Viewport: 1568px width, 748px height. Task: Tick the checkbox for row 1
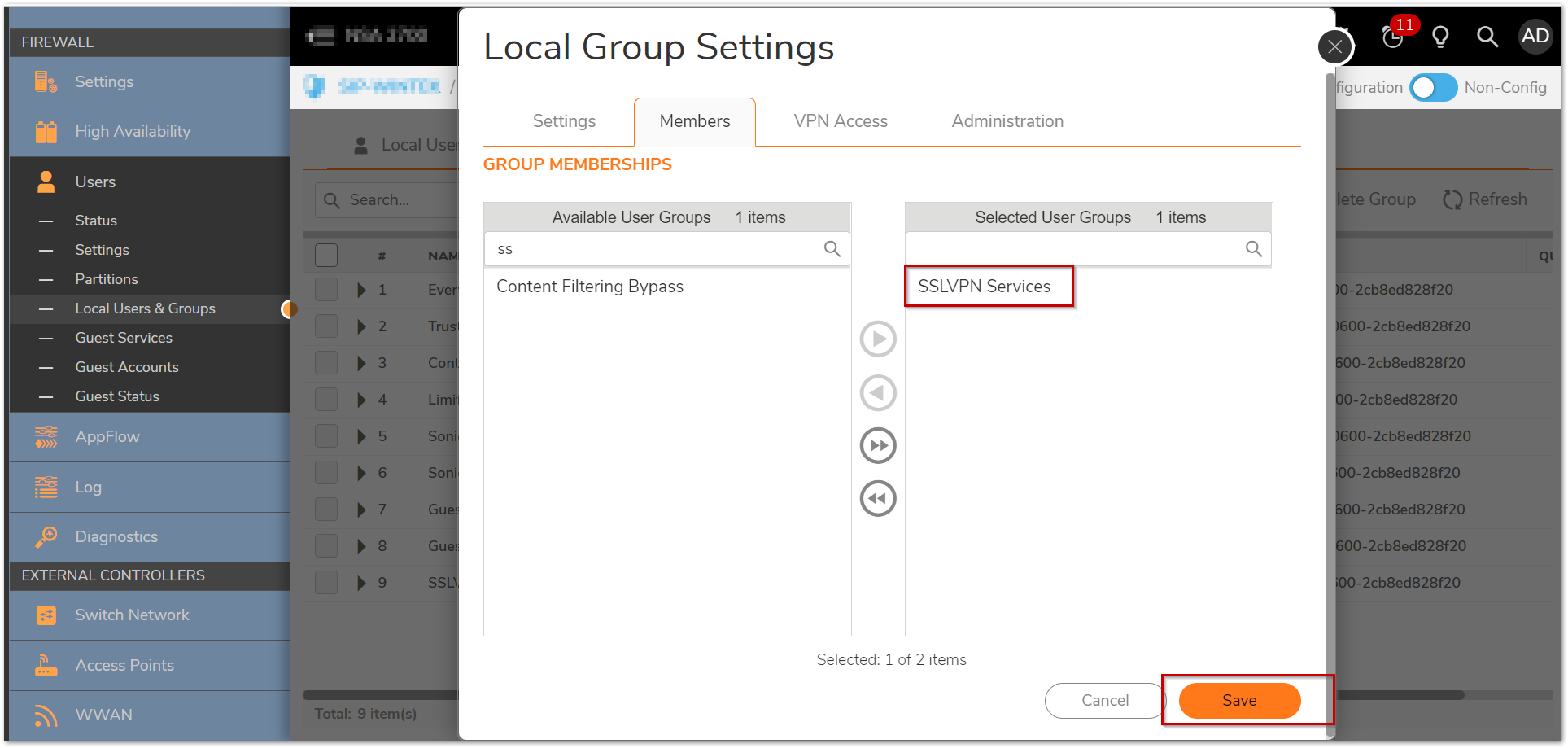point(326,290)
